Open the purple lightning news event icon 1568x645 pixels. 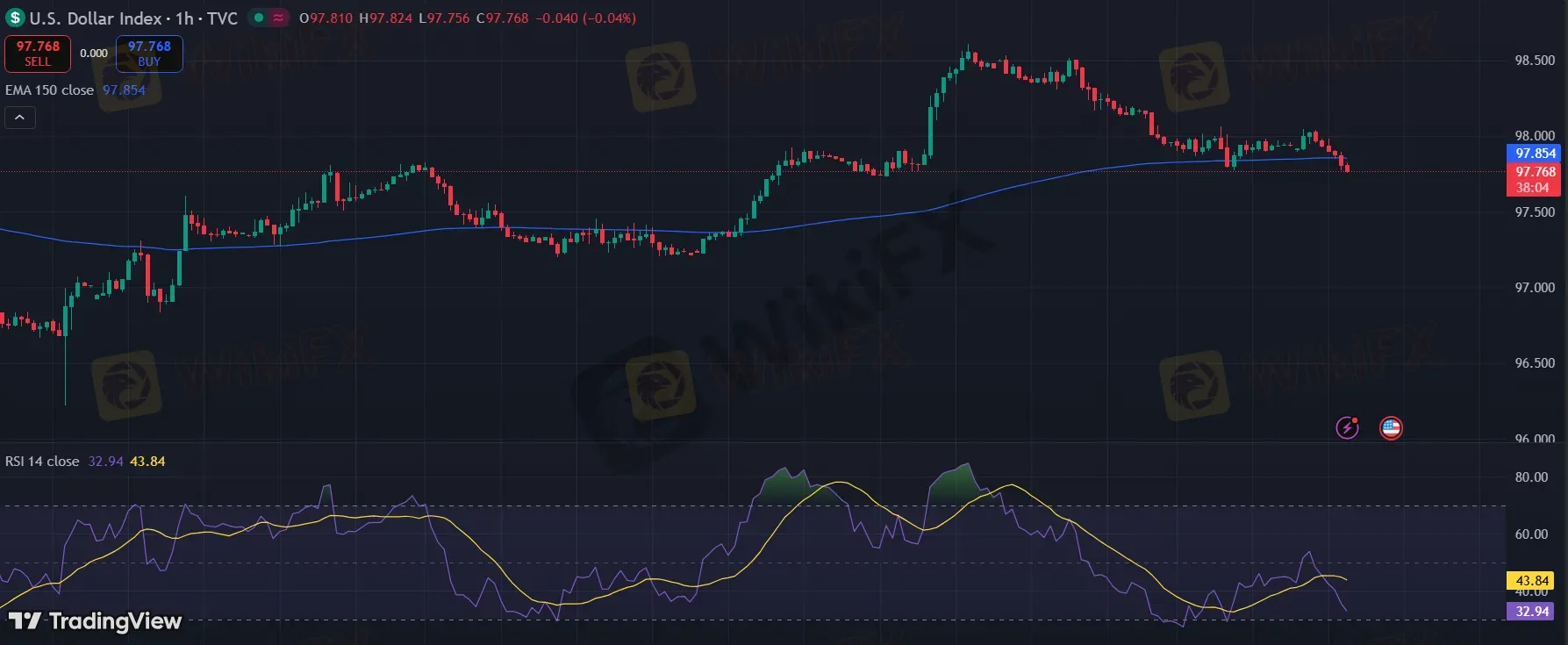pos(1347,427)
